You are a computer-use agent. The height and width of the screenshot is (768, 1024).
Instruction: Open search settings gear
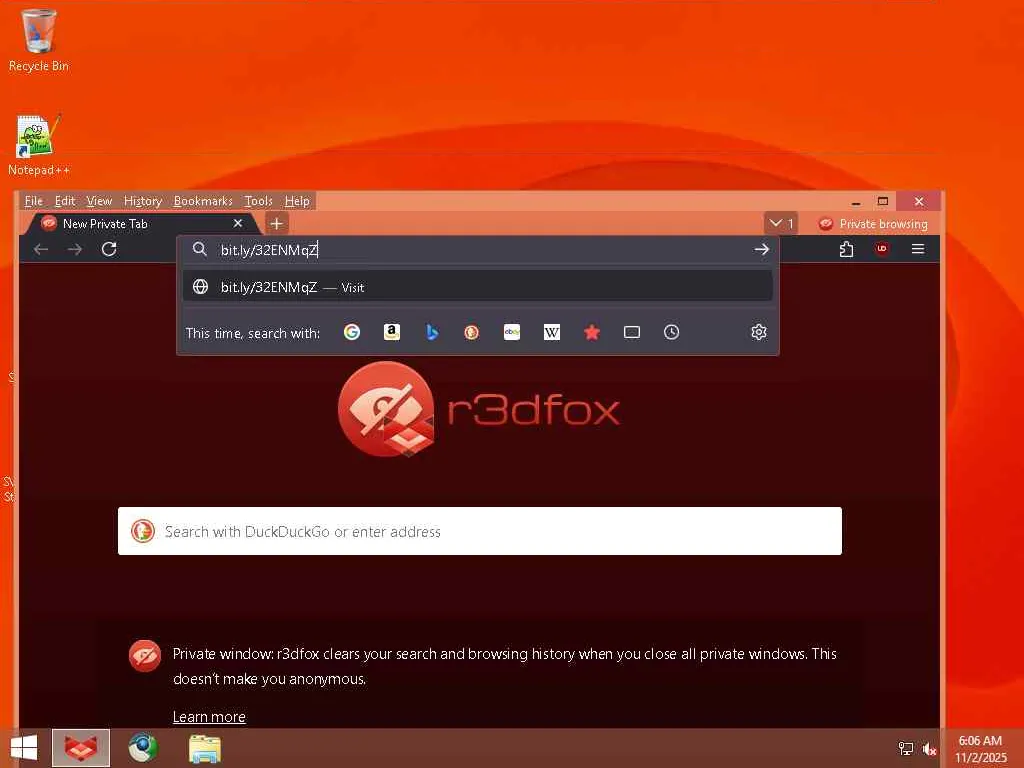pyautogui.click(x=758, y=332)
